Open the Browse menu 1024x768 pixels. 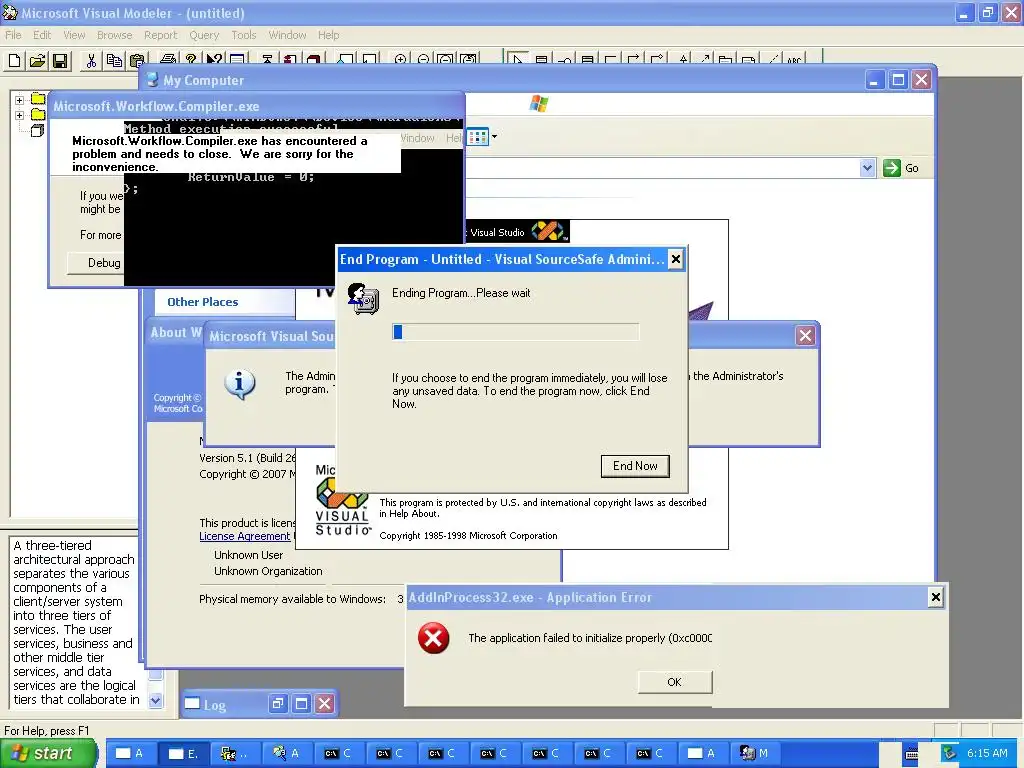click(114, 35)
